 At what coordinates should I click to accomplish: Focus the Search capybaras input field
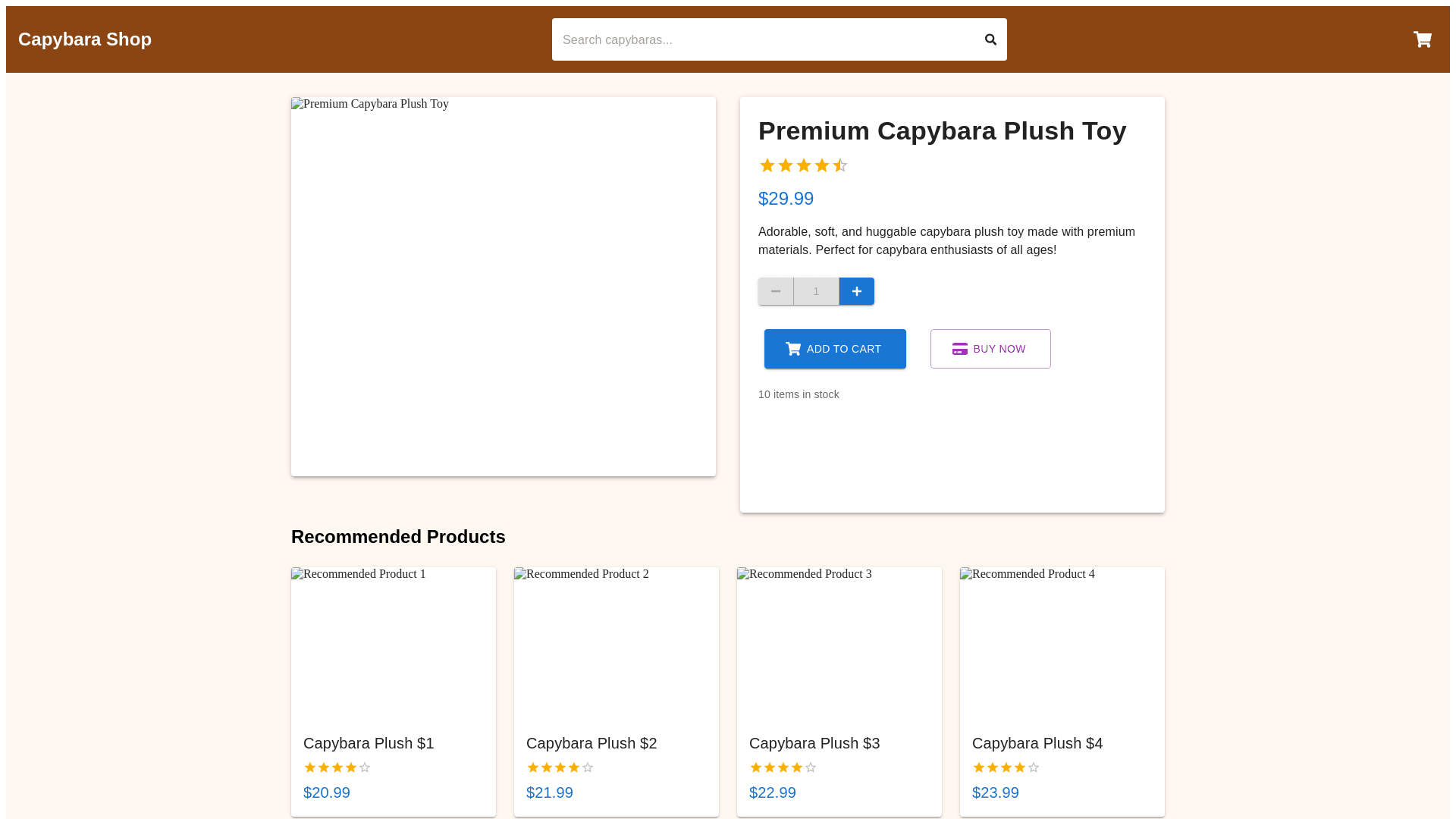point(762,39)
